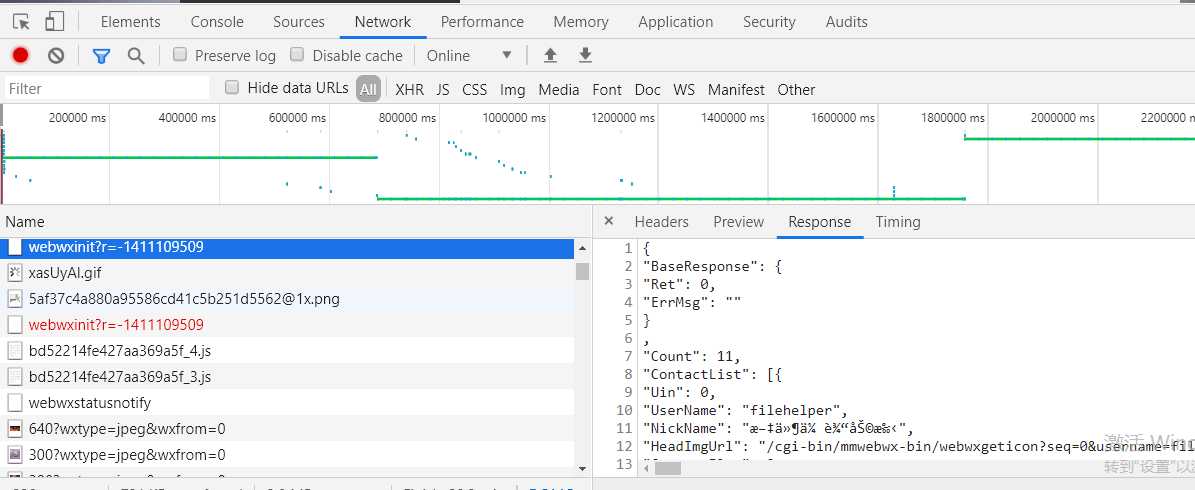The image size is (1195, 490).
Task: Open the Online throttling dropdown
Action: pyautogui.click(x=469, y=56)
